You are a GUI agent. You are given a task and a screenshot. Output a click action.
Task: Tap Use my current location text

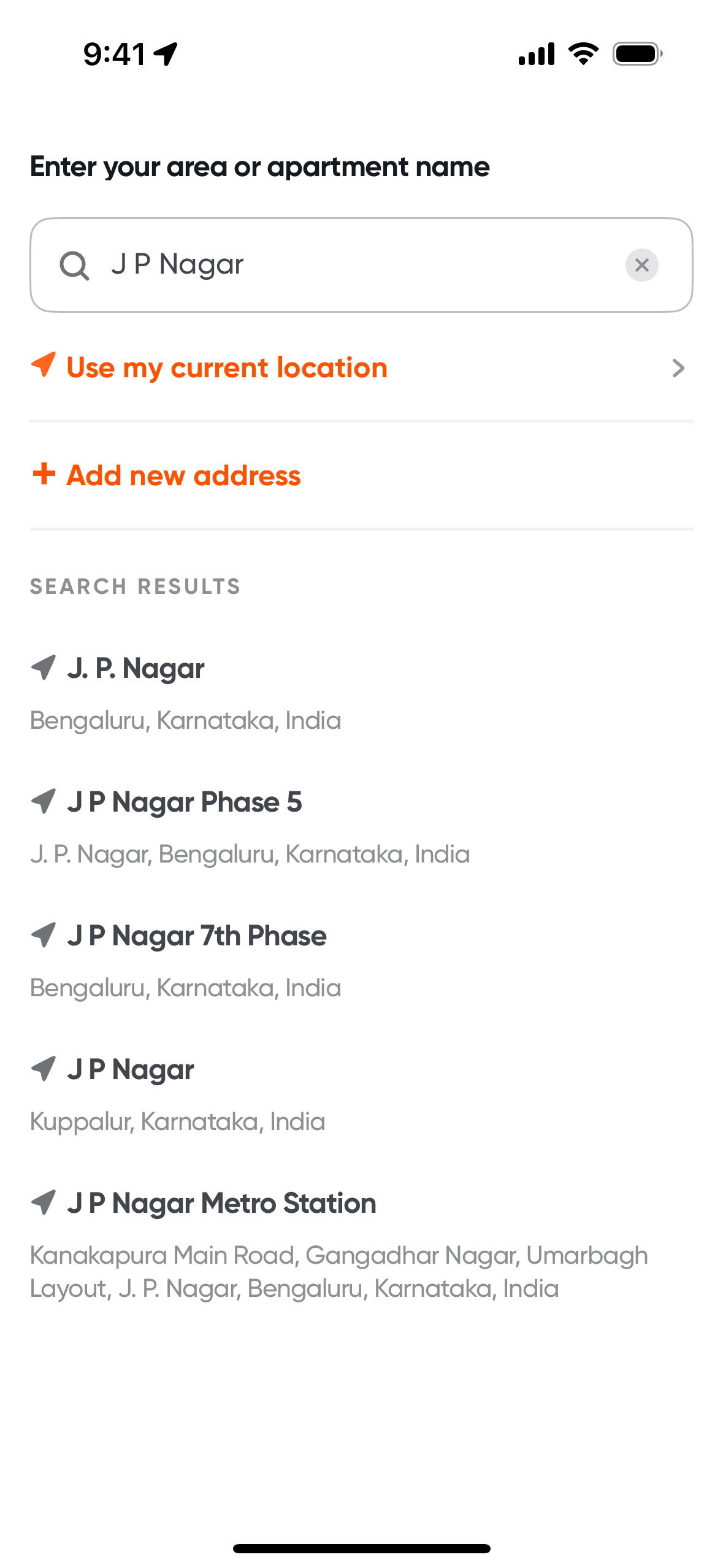[x=227, y=368]
